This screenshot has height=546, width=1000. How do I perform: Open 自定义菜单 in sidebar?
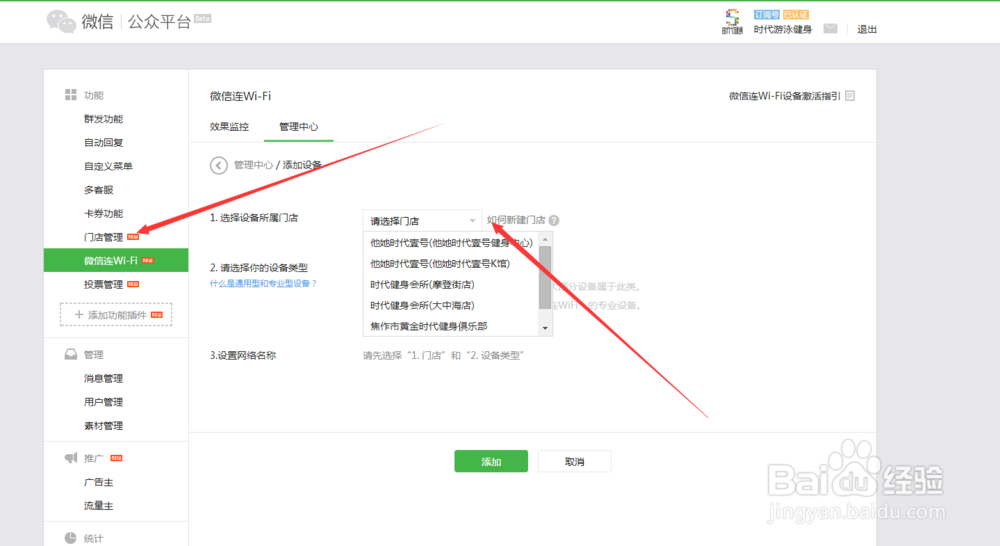point(108,166)
